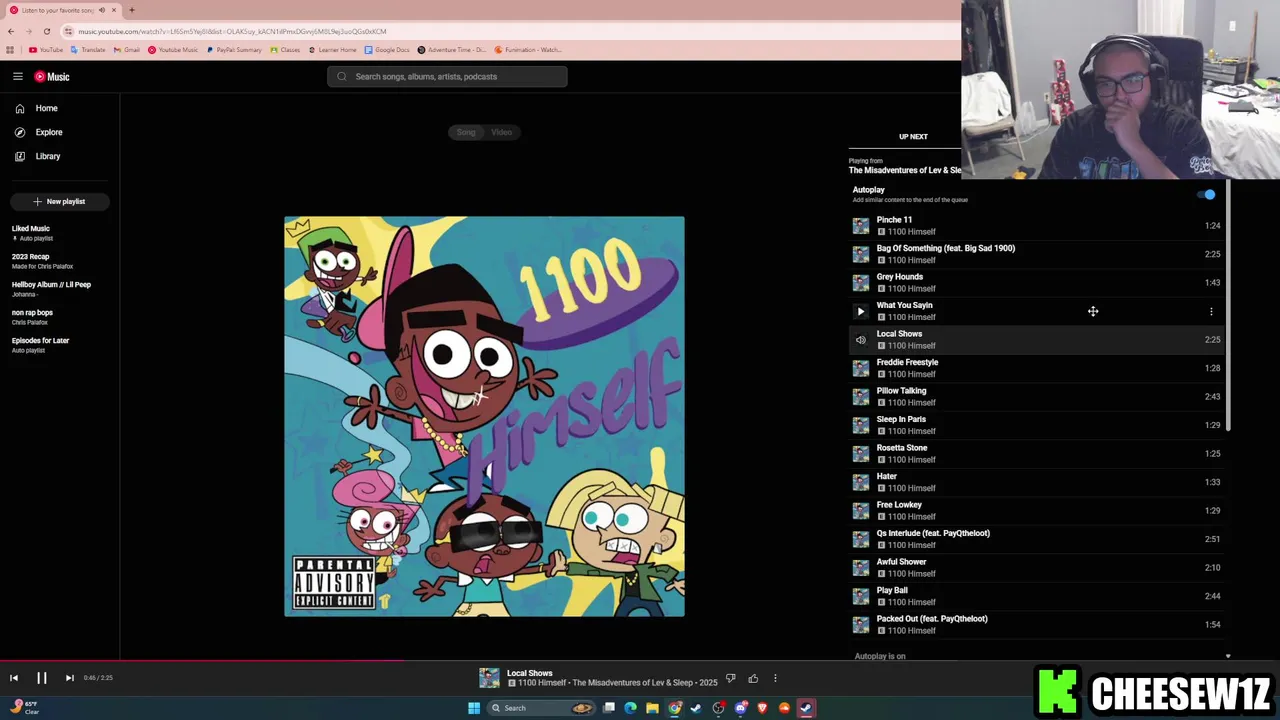Select Qs Interlude in the queue
The width and height of the screenshot is (1280, 720).
(1037, 539)
